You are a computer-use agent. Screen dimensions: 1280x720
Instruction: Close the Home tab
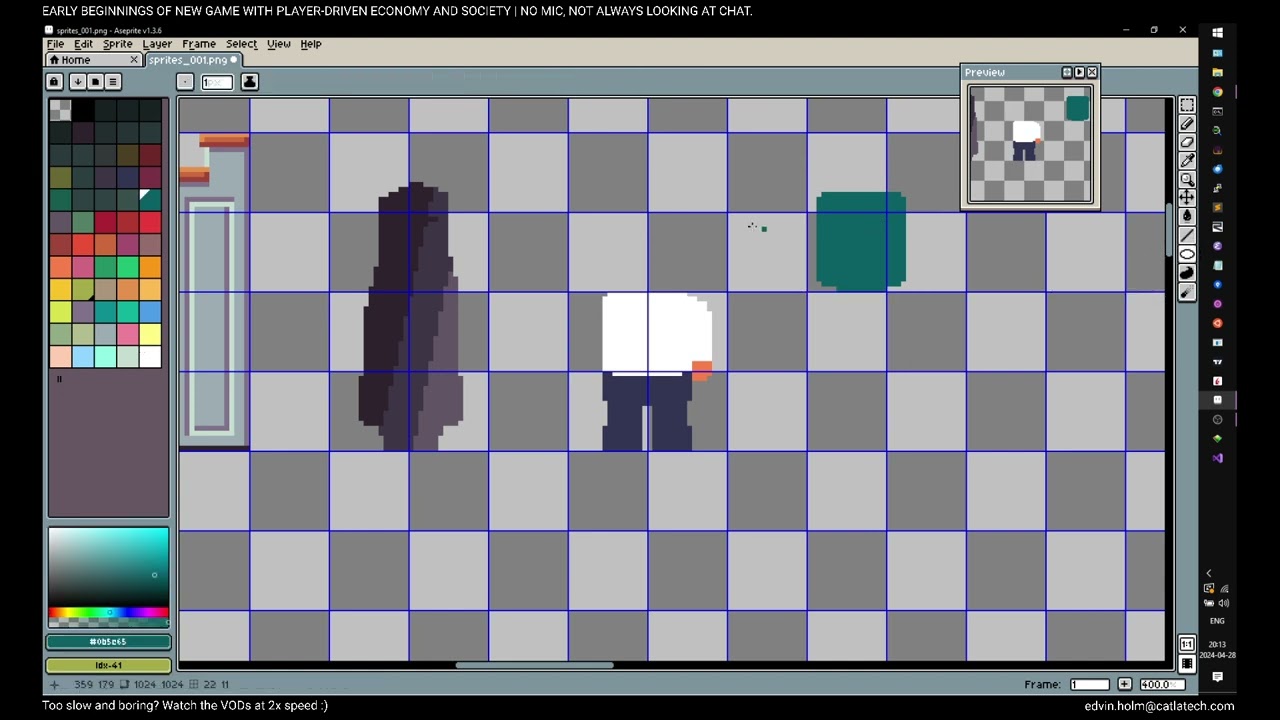point(134,60)
